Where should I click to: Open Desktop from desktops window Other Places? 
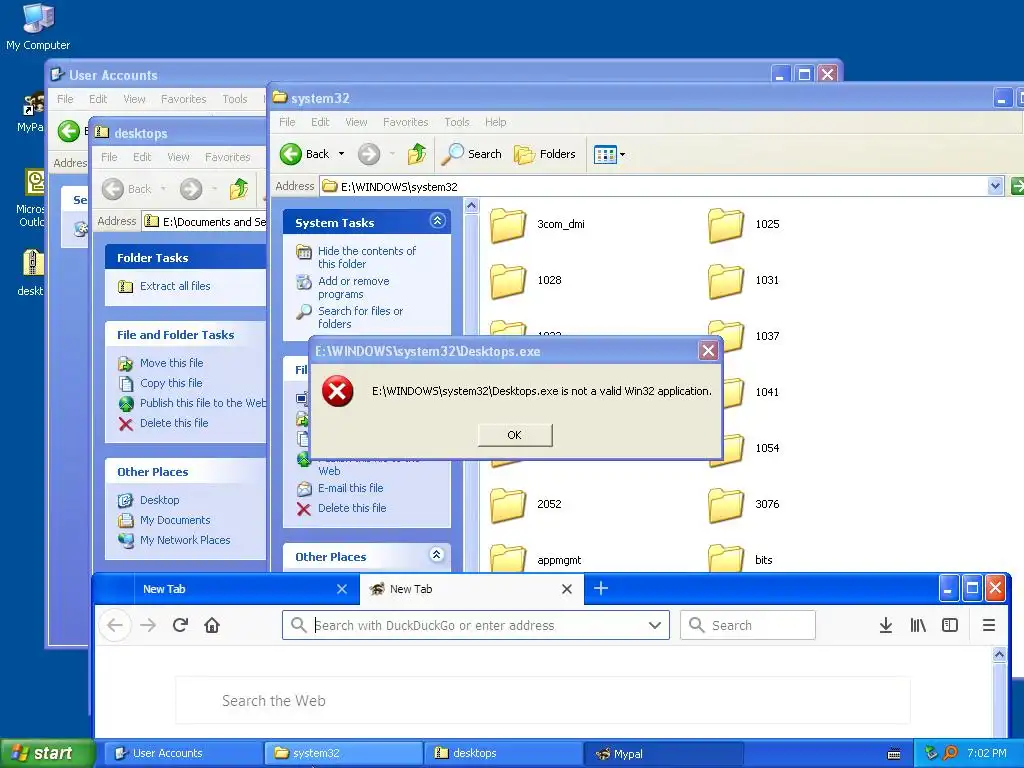tap(159, 500)
